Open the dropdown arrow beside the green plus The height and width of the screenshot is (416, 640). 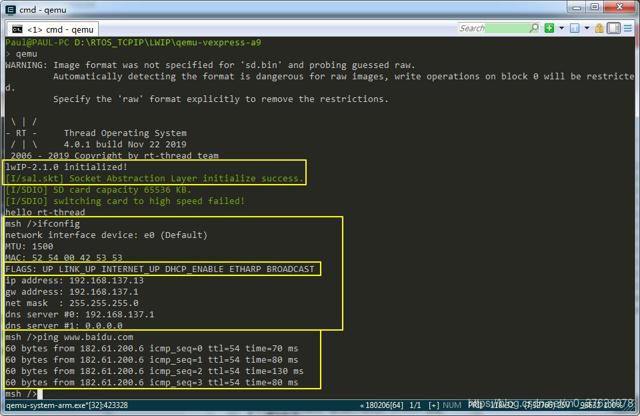click(561, 28)
